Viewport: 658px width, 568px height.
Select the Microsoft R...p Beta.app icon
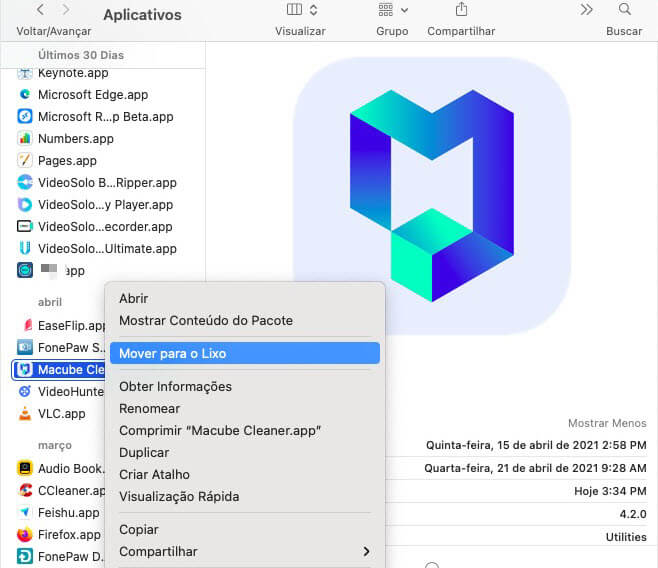[x=25, y=116]
